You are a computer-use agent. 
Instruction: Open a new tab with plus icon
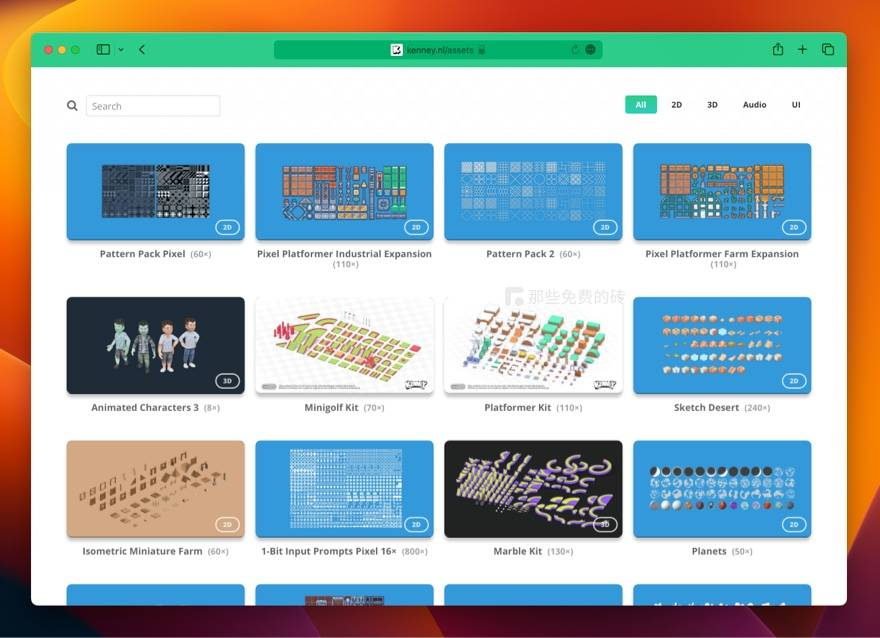pos(803,49)
